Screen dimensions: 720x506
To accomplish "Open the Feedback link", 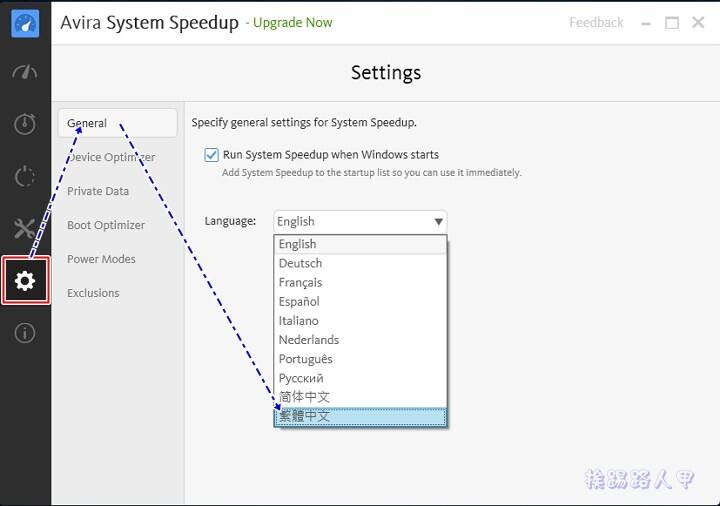I will [596, 22].
